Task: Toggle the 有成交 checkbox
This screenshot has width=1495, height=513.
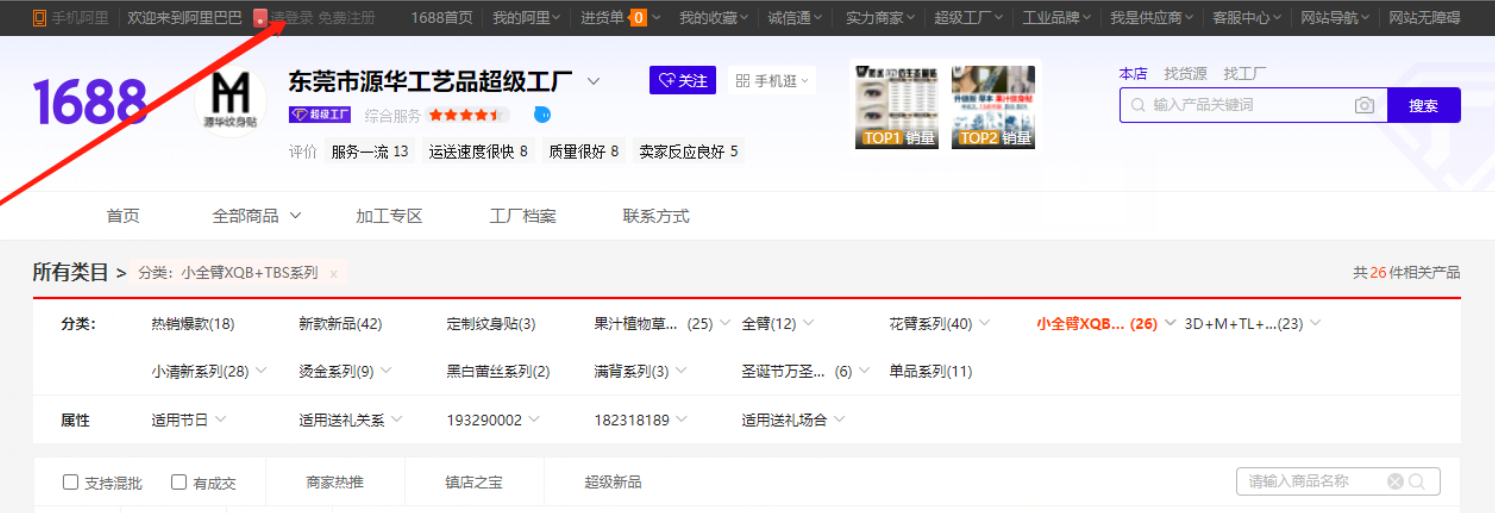Action: [179, 482]
